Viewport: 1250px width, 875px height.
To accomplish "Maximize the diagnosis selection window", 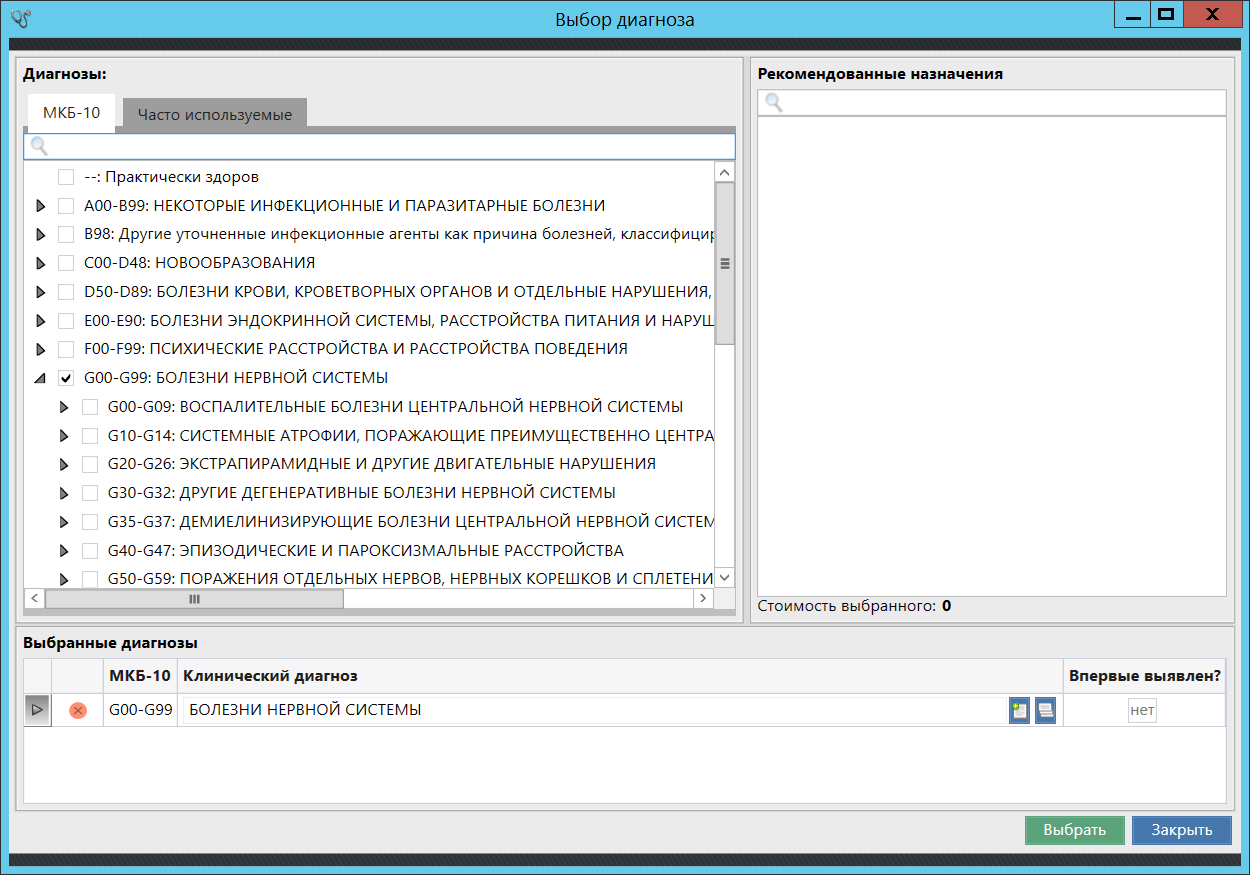I will (1165, 15).
